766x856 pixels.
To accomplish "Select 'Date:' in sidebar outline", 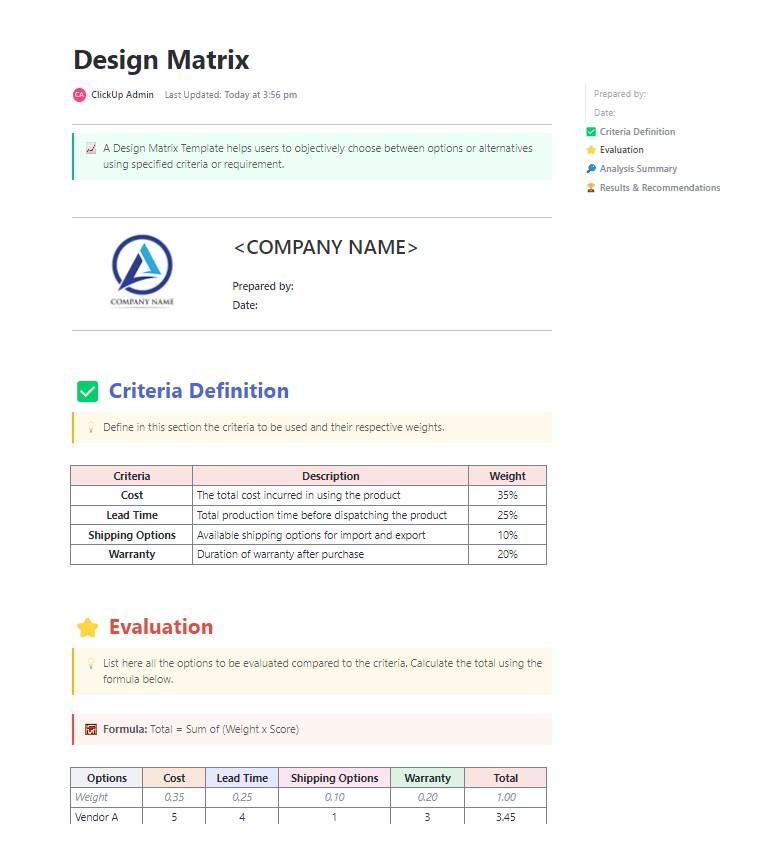I will tap(604, 113).
